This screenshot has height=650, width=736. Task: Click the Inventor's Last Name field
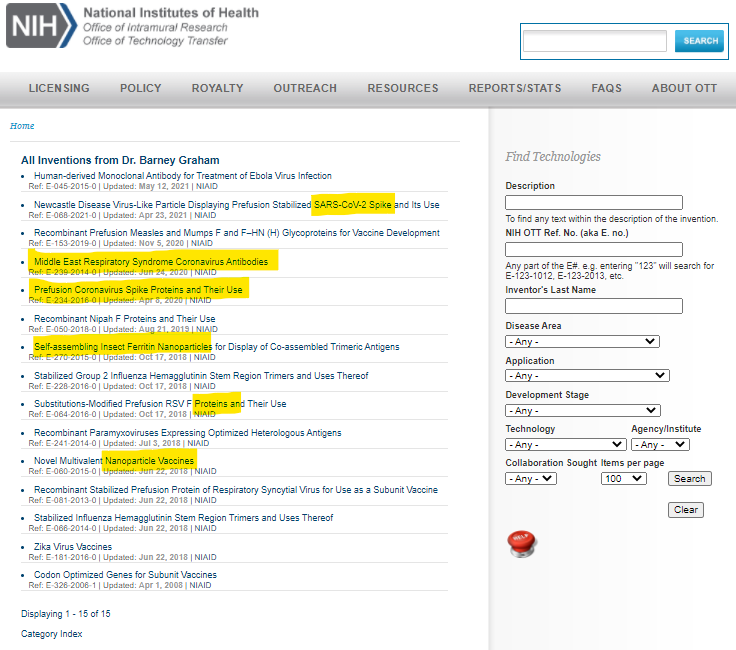pyautogui.click(x=594, y=306)
